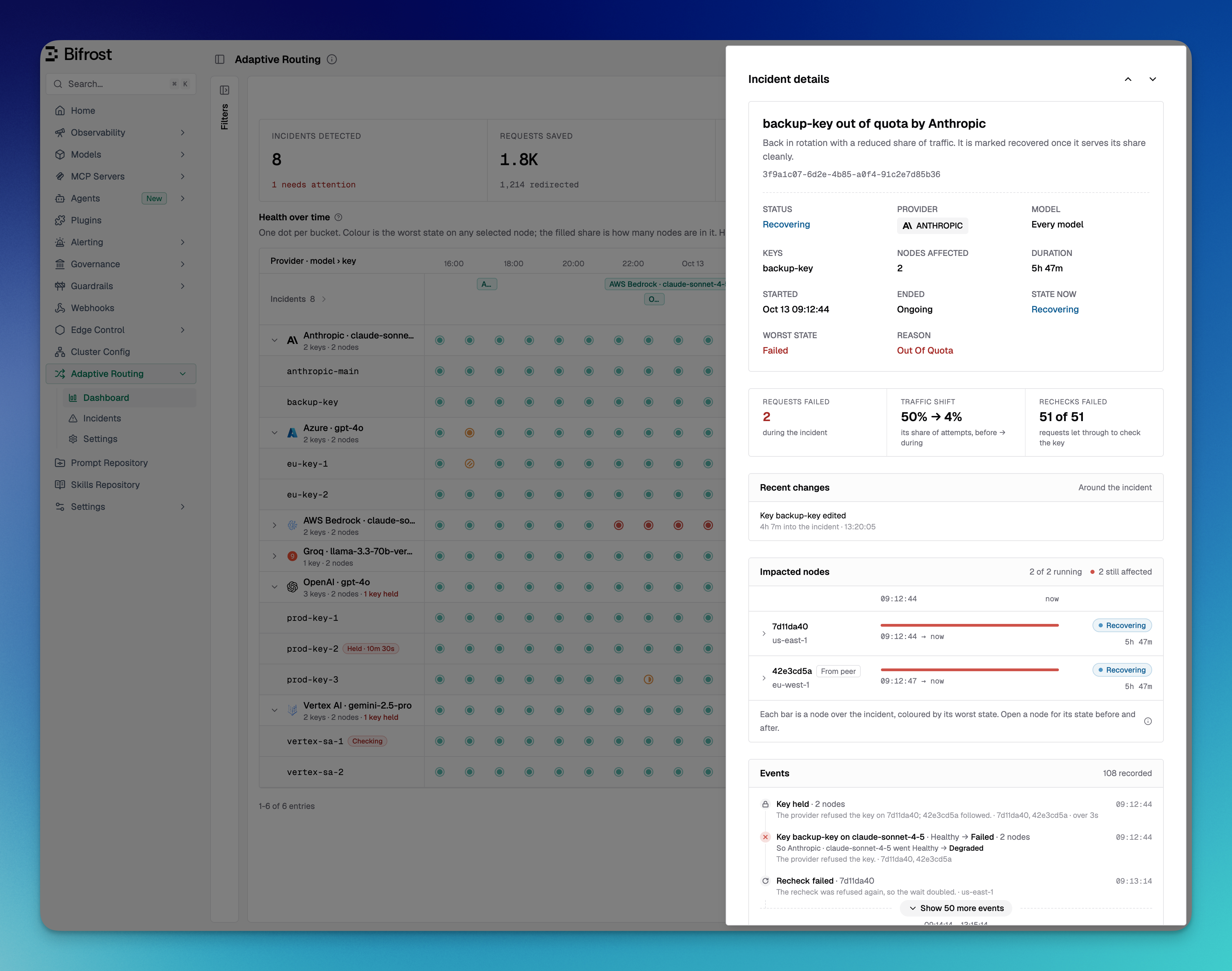Click the Search input field
1232x971 pixels.
coord(121,84)
